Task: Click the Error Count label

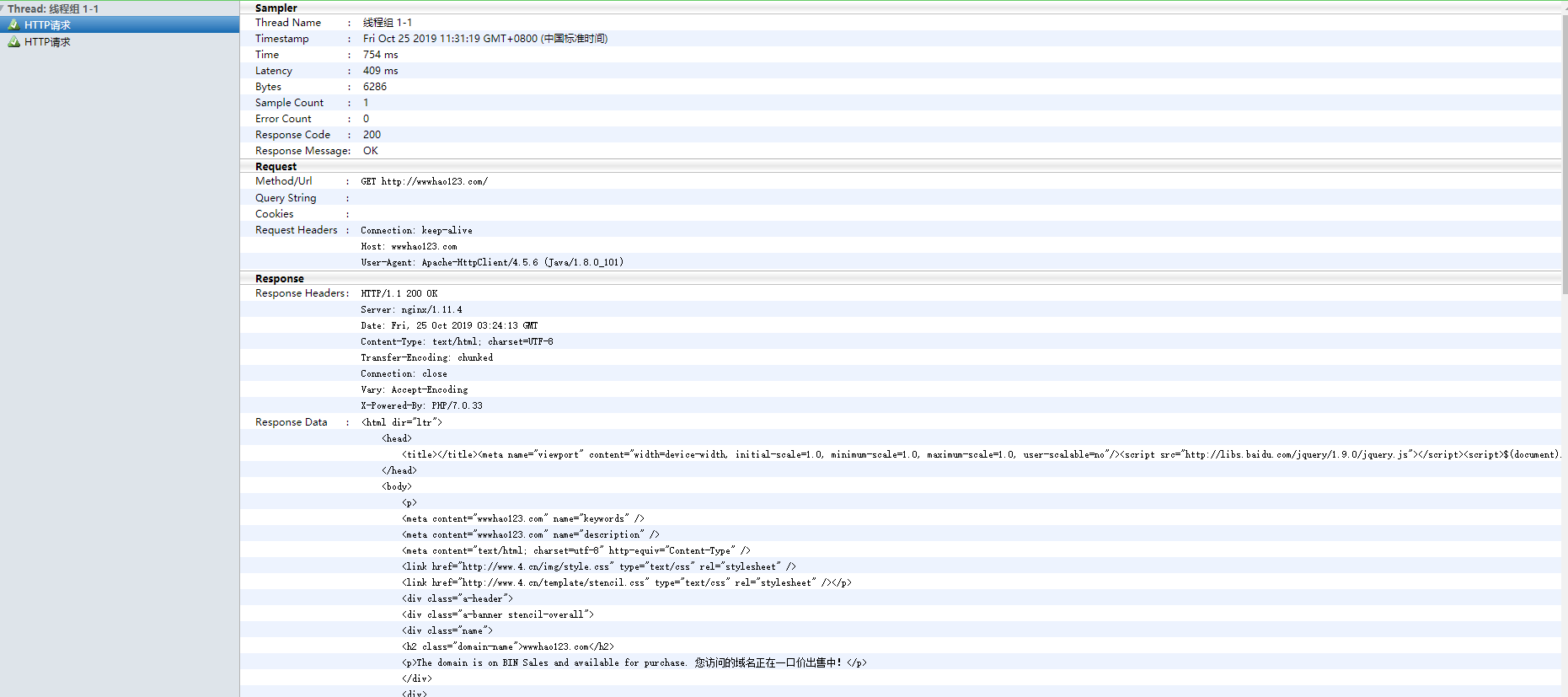Action: (283, 119)
